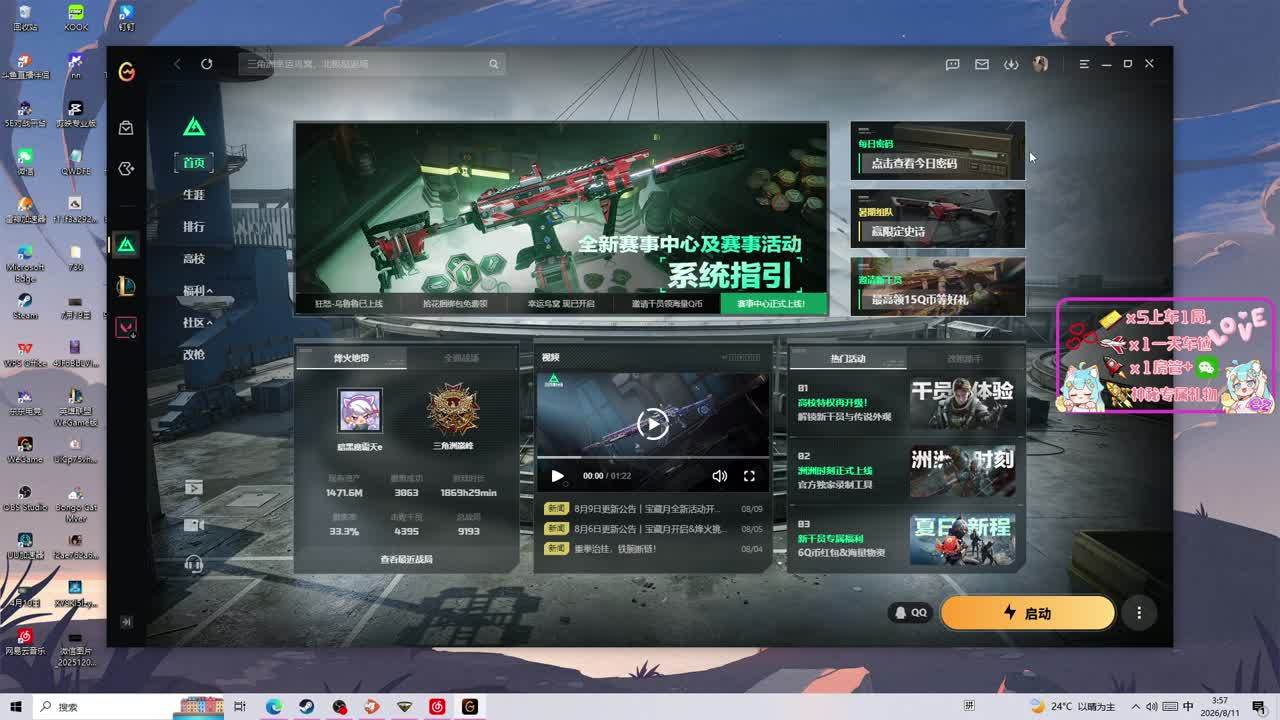This screenshot has width=1280, height=720.
Task: Click the 系统指引 main banner image
Action: tap(561, 208)
